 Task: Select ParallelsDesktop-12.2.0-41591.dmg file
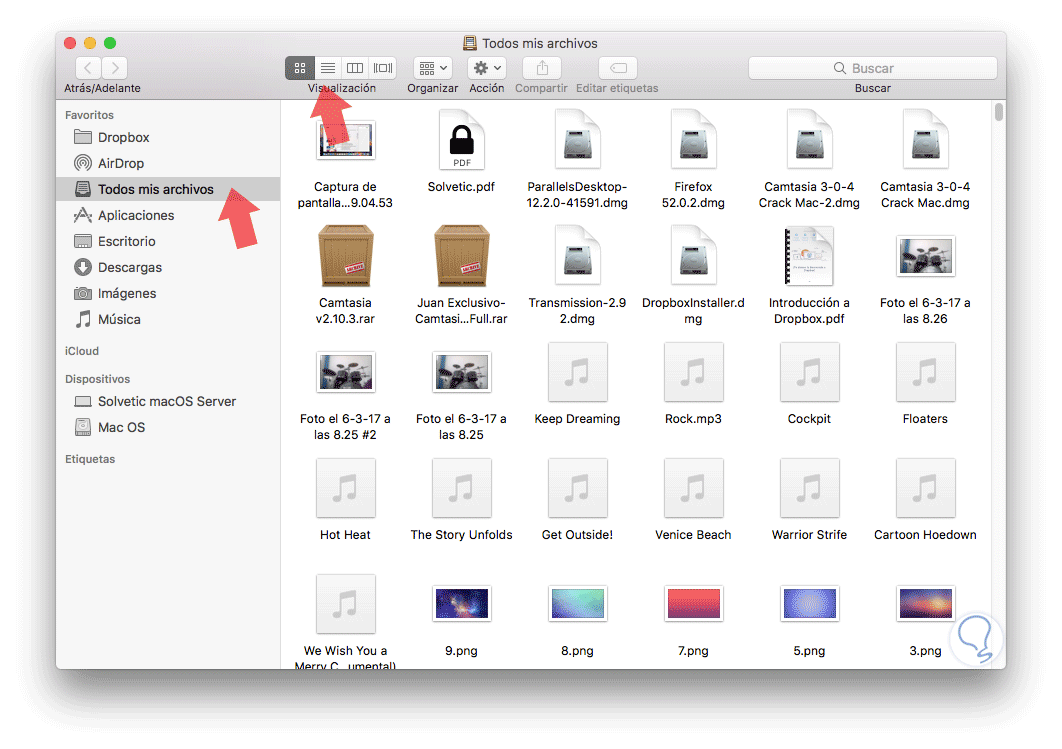pyautogui.click(x=577, y=140)
